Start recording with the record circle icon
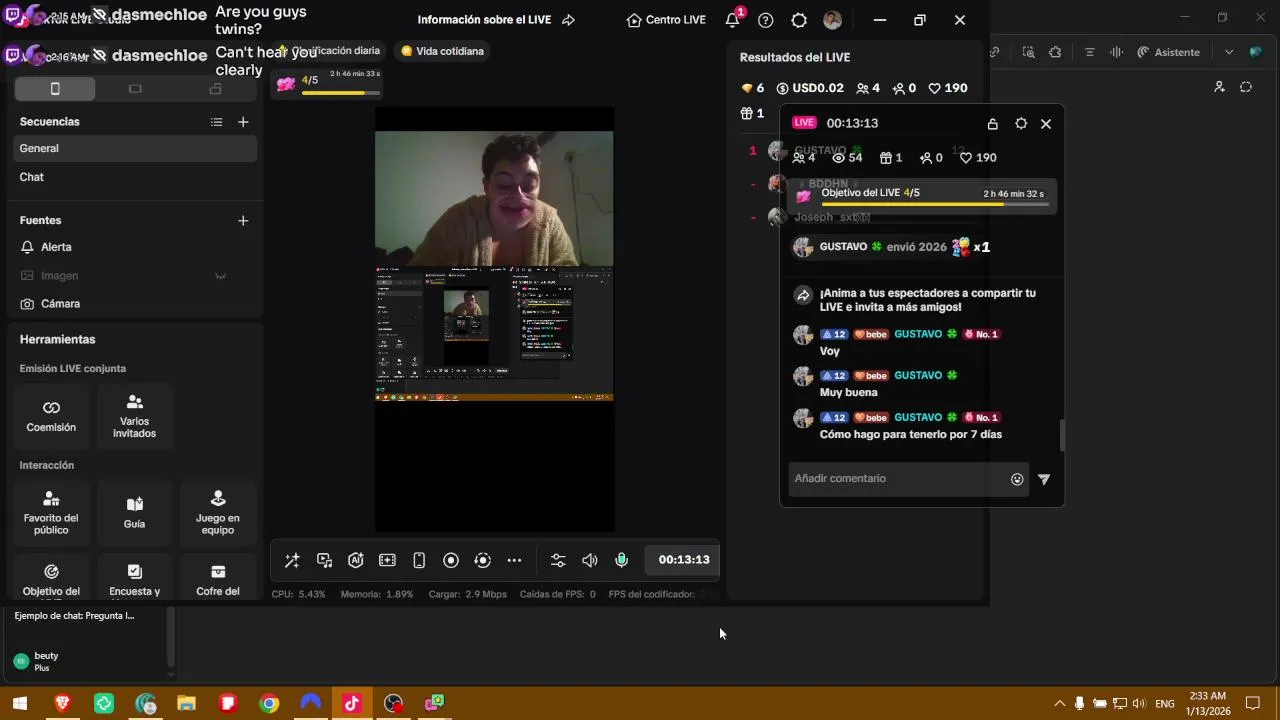This screenshot has width=1280, height=720. click(x=451, y=560)
